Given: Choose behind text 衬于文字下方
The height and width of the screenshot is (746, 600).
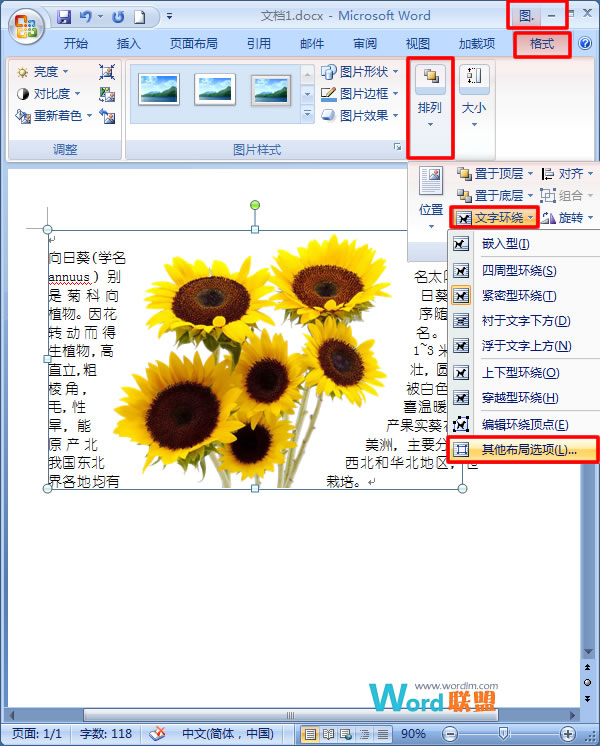Looking at the screenshot, I should tap(526, 321).
